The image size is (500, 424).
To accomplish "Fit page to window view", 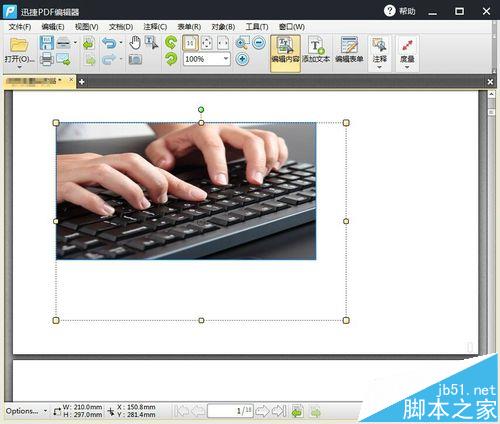I will (207, 43).
